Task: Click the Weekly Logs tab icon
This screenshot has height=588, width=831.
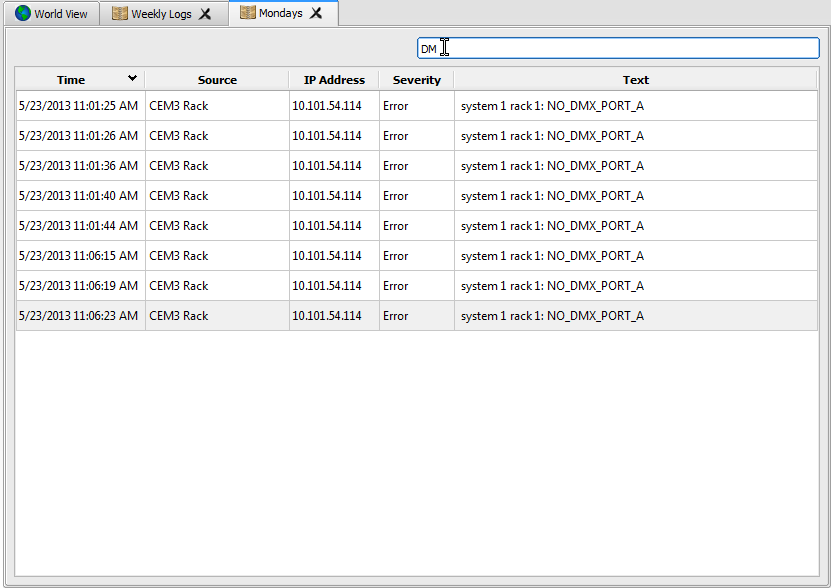Action: pyautogui.click(x=120, y=14)
